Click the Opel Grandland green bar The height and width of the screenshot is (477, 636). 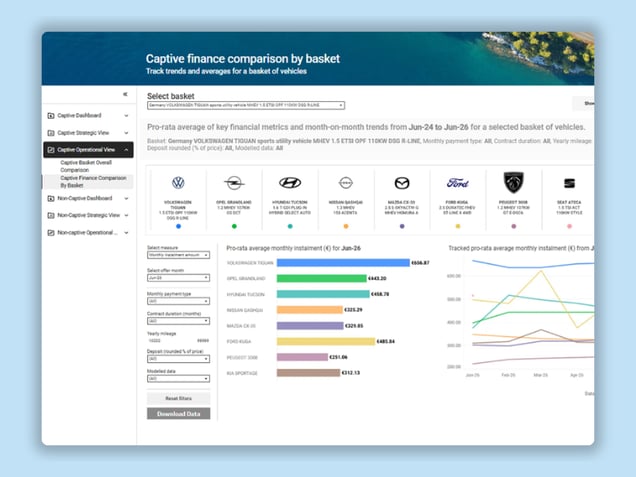click(x=322, y=278)
